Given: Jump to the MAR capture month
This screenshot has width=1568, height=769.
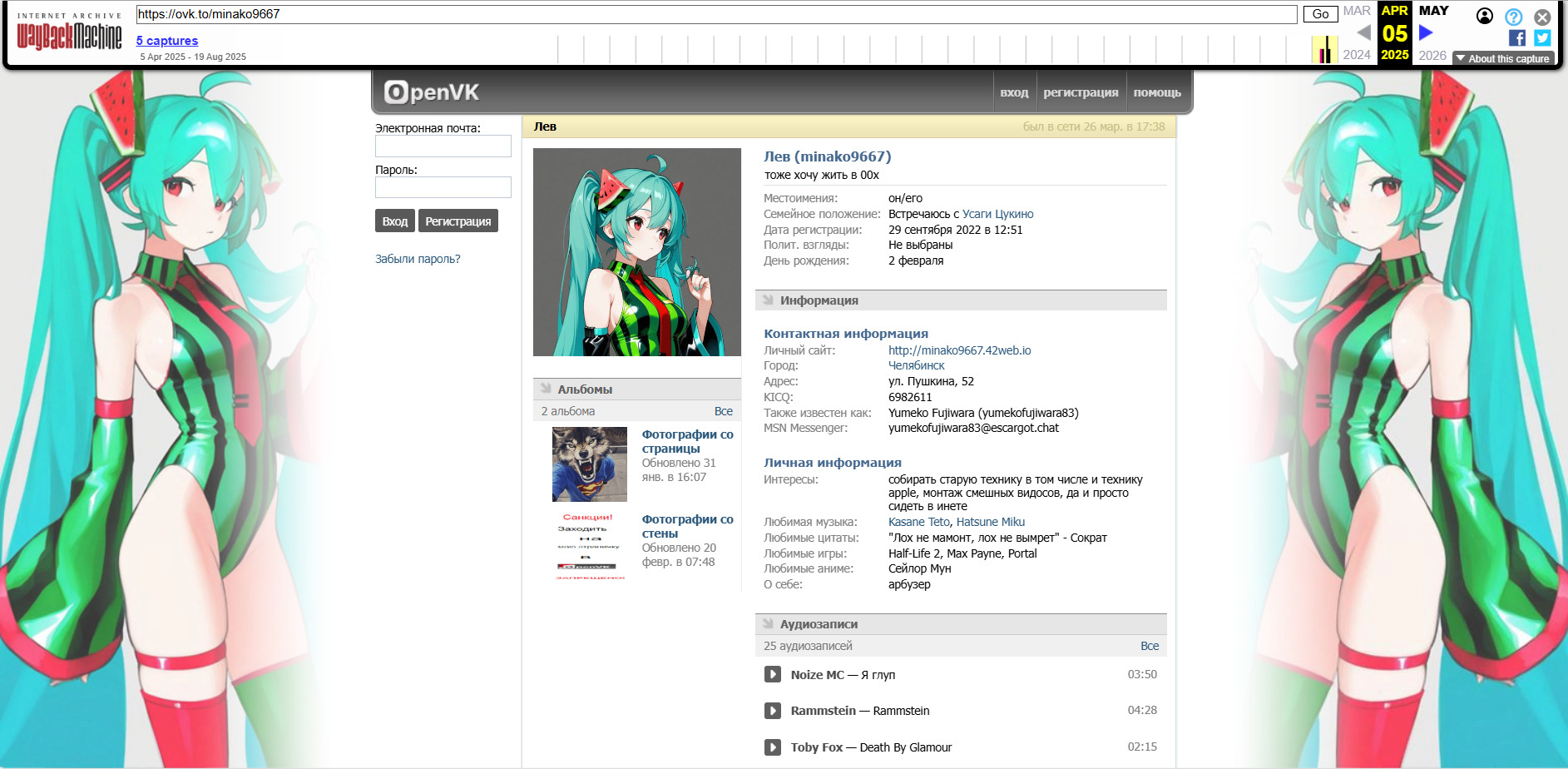Looking at the screenshot, I should pos(1357,11).
